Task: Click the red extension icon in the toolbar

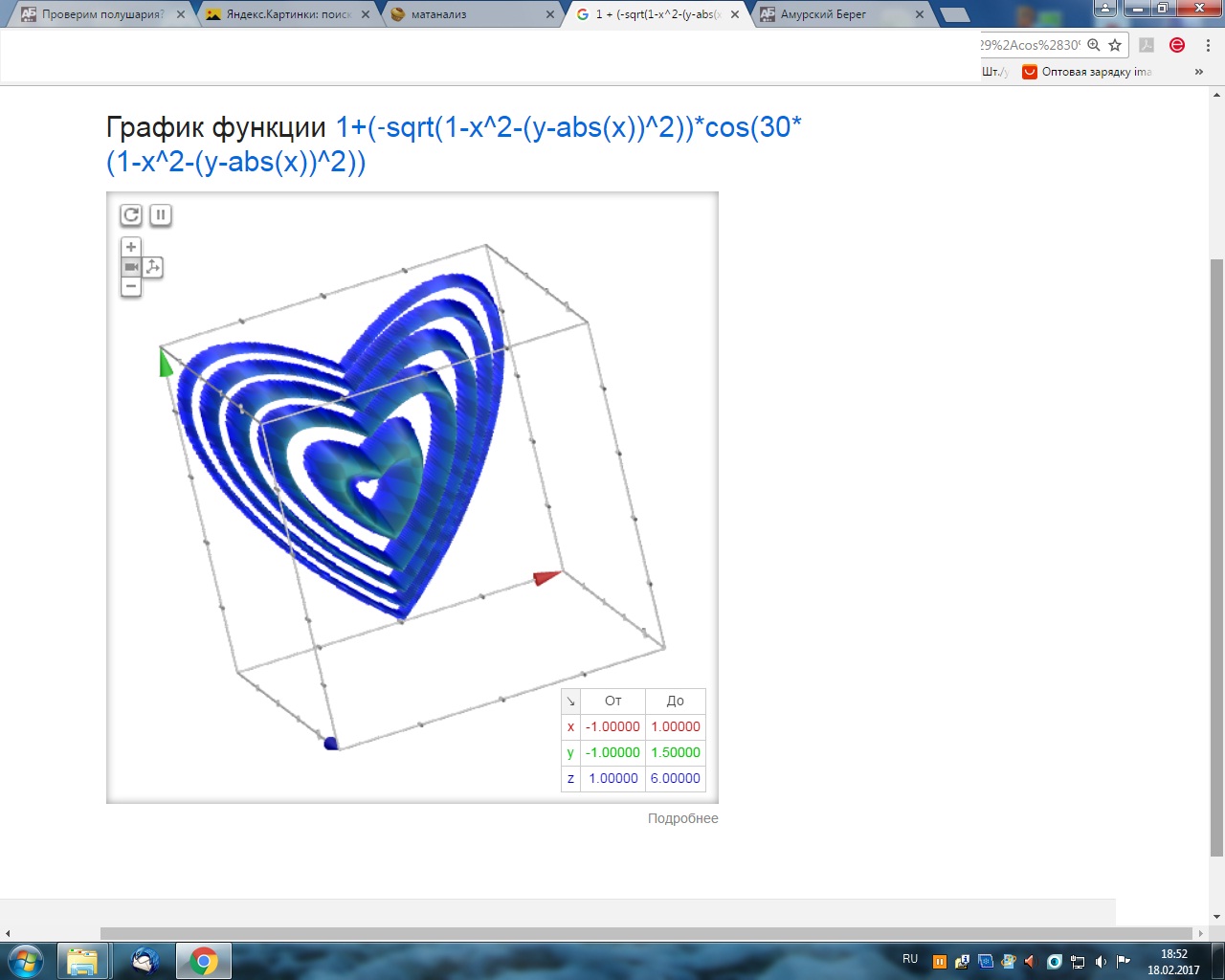Action: point(1177,45)
